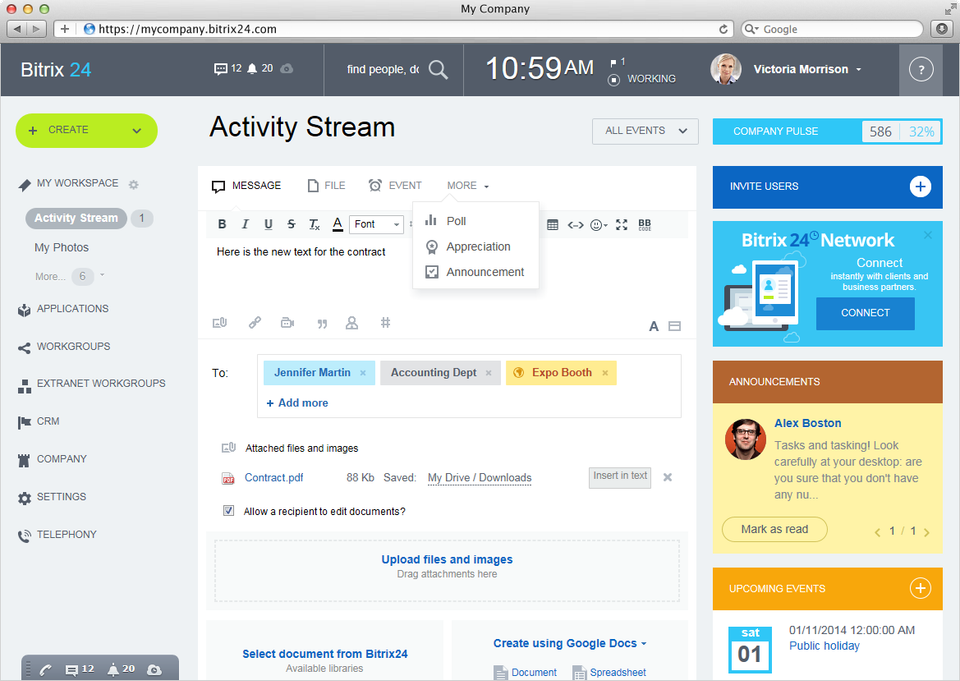Click the plus icon on Invite Users
960x681 pixels.
[920, 187]
